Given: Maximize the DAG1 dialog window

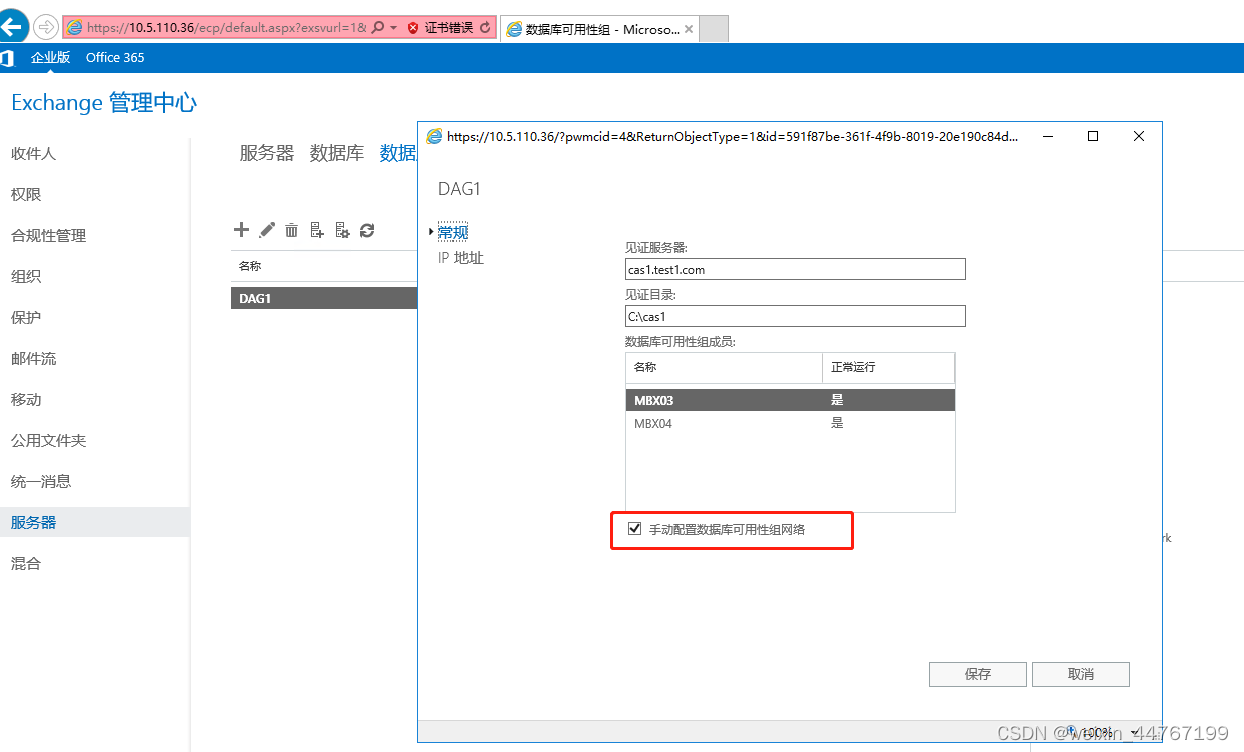Looking at the screenshot, I should click(1093, 136).
